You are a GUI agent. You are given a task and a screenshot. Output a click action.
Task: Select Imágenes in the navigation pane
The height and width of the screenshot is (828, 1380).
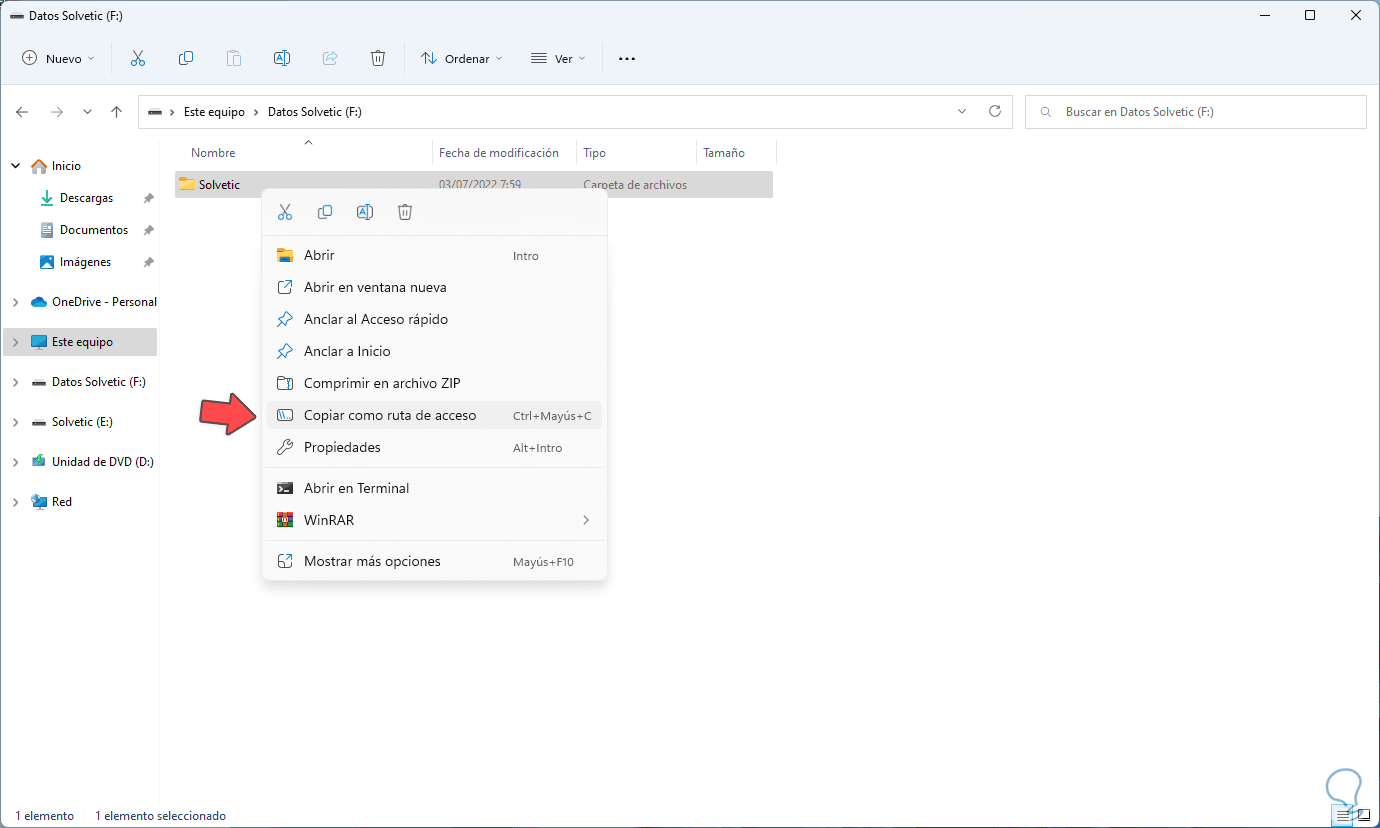(x=85, y=262)
